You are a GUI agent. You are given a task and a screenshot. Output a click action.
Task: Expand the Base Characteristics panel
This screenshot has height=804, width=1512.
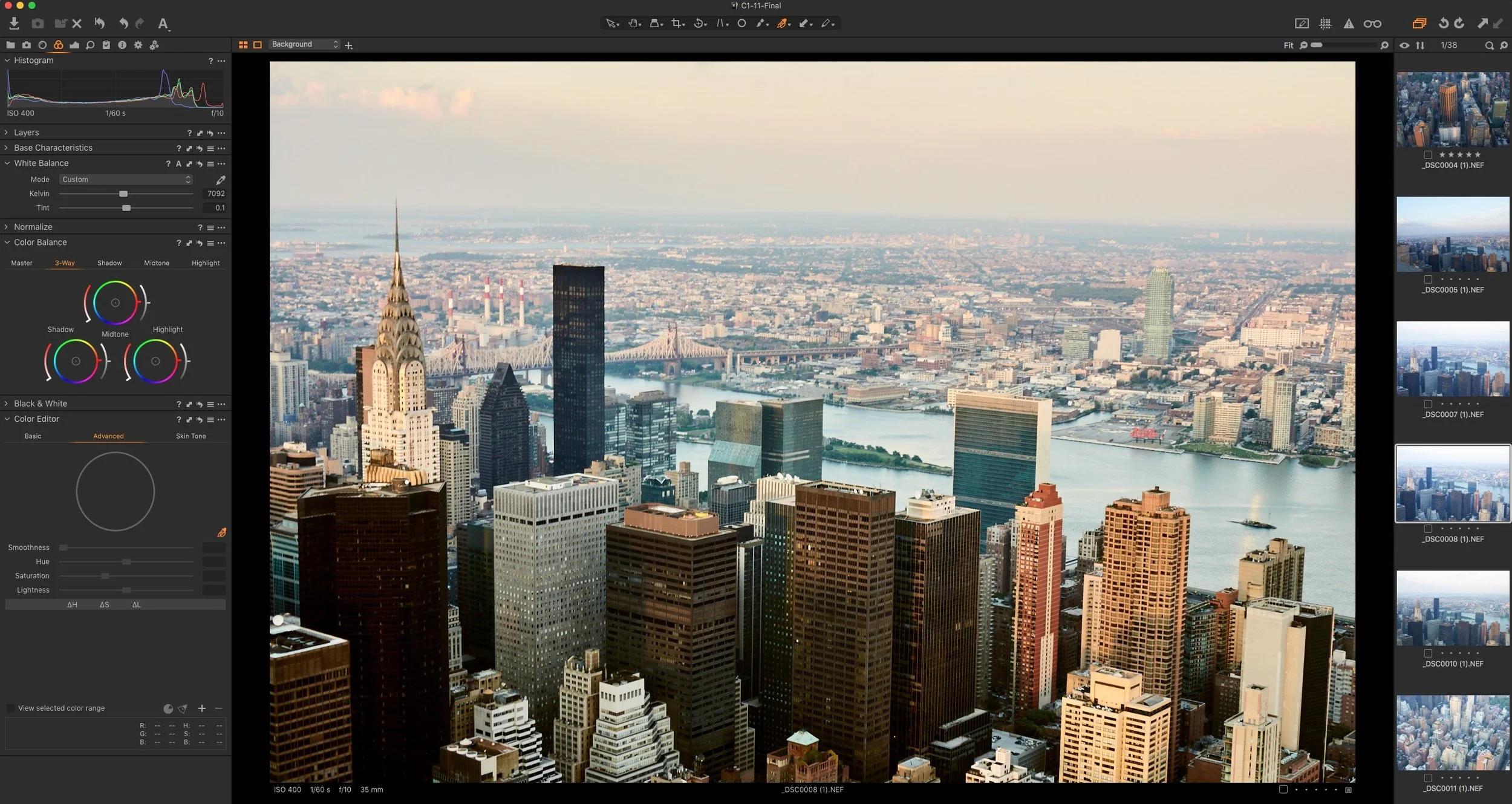click(x=7, y=148)
